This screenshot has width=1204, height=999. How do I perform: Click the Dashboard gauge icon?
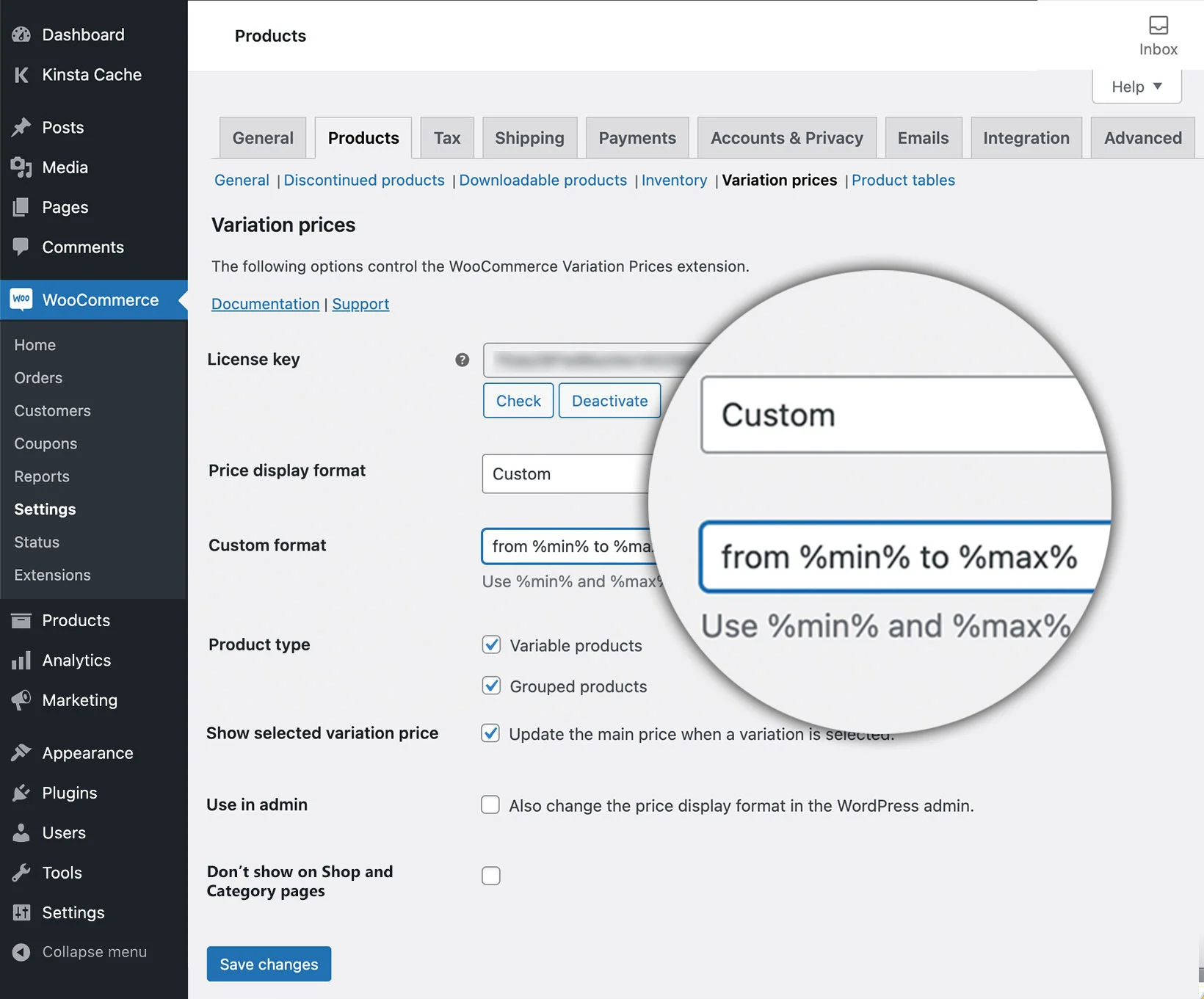21,34
